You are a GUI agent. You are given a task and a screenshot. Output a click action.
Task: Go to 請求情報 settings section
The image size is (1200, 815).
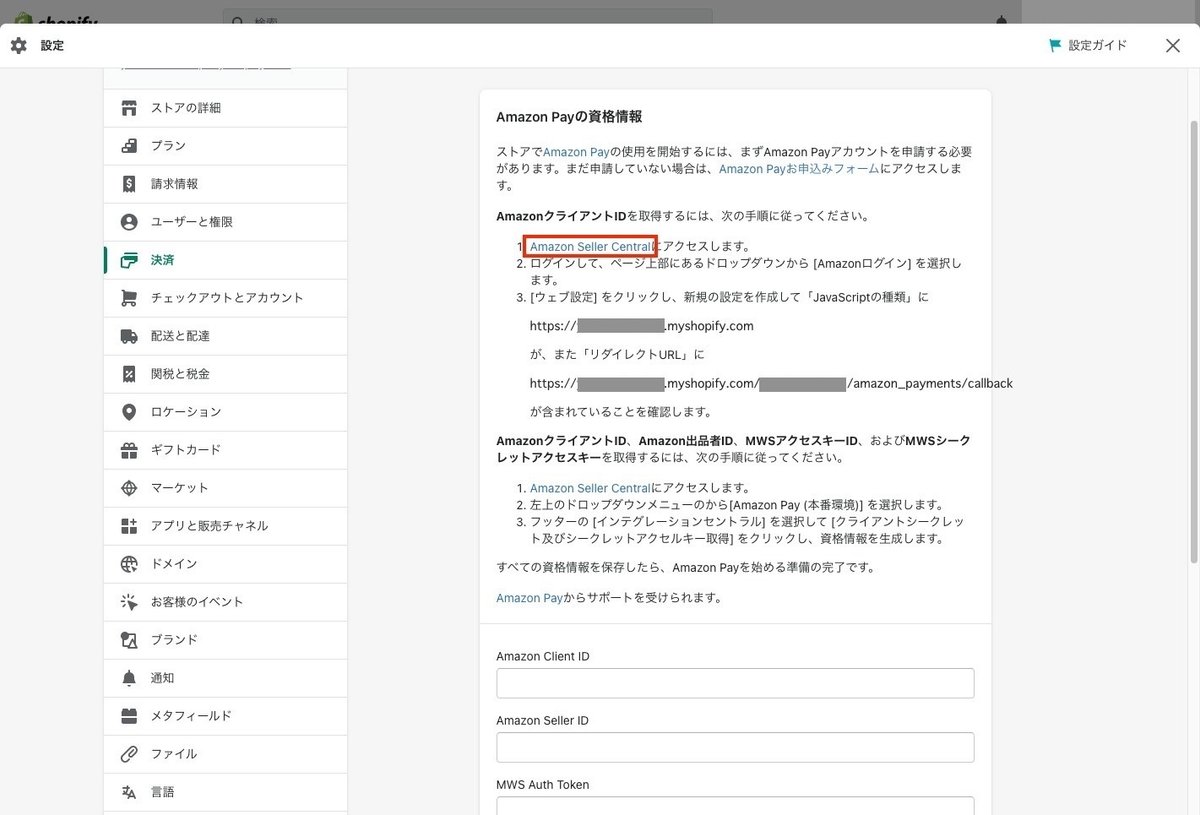(225, 184)
